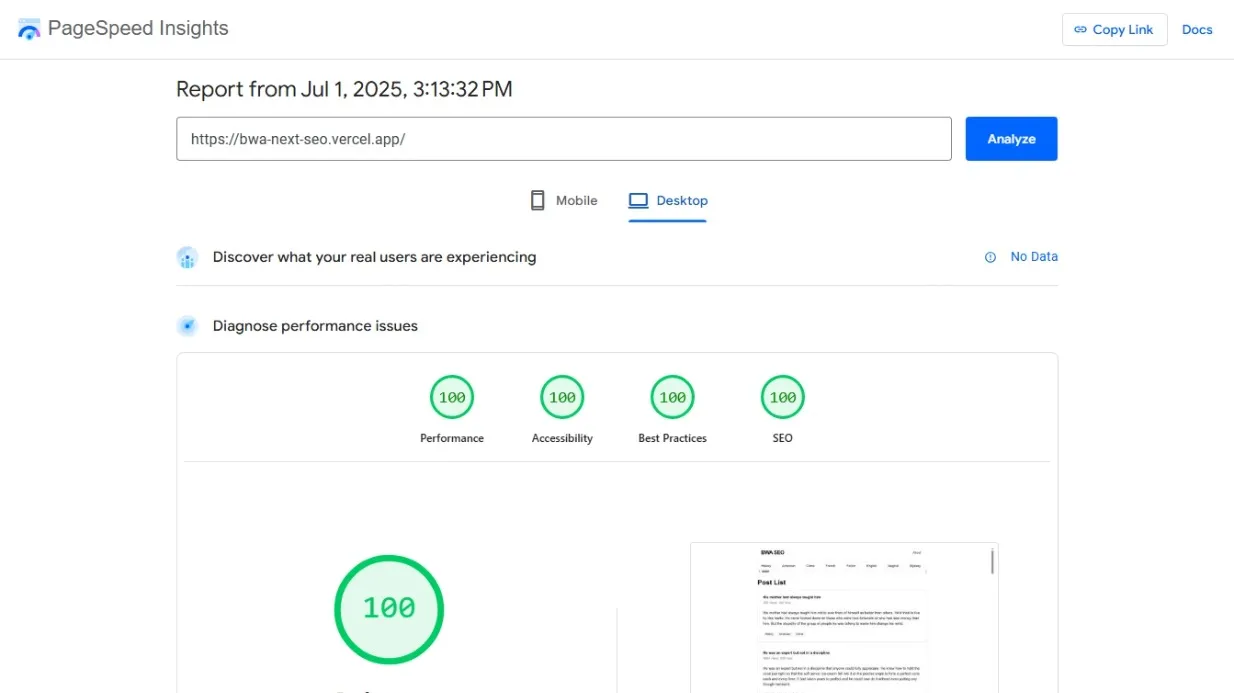Viewport: 1234px width, 693px height.
Task: Click the No Data link
Action: pyautogui.click(x=1034, y=256)
